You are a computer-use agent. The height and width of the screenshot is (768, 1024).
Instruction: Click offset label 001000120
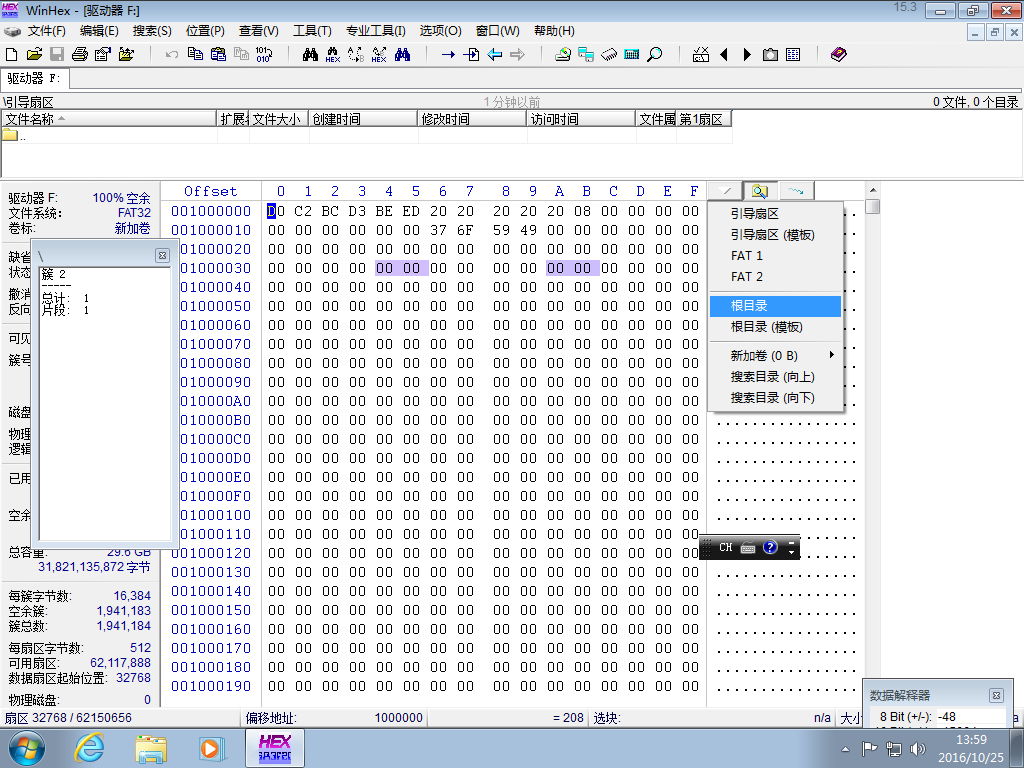tap(211, 553)
